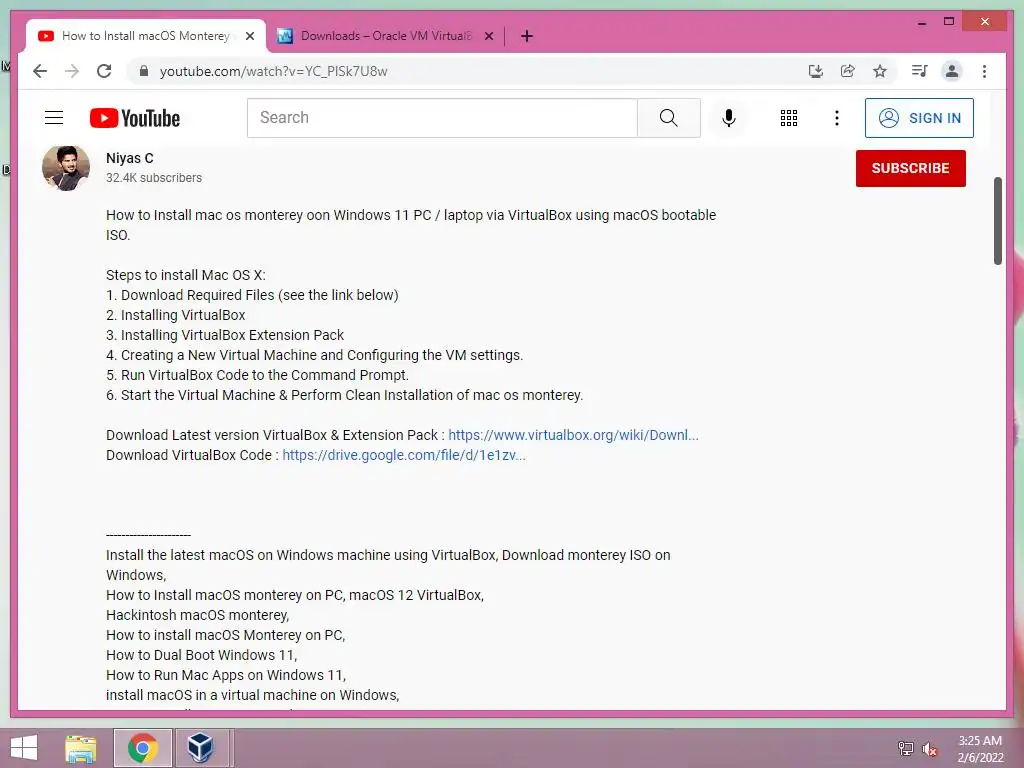The height and width of the screenshot is (768, 1024).
Task: Open the virtualbox.org download link
Action: click(573, 435)
